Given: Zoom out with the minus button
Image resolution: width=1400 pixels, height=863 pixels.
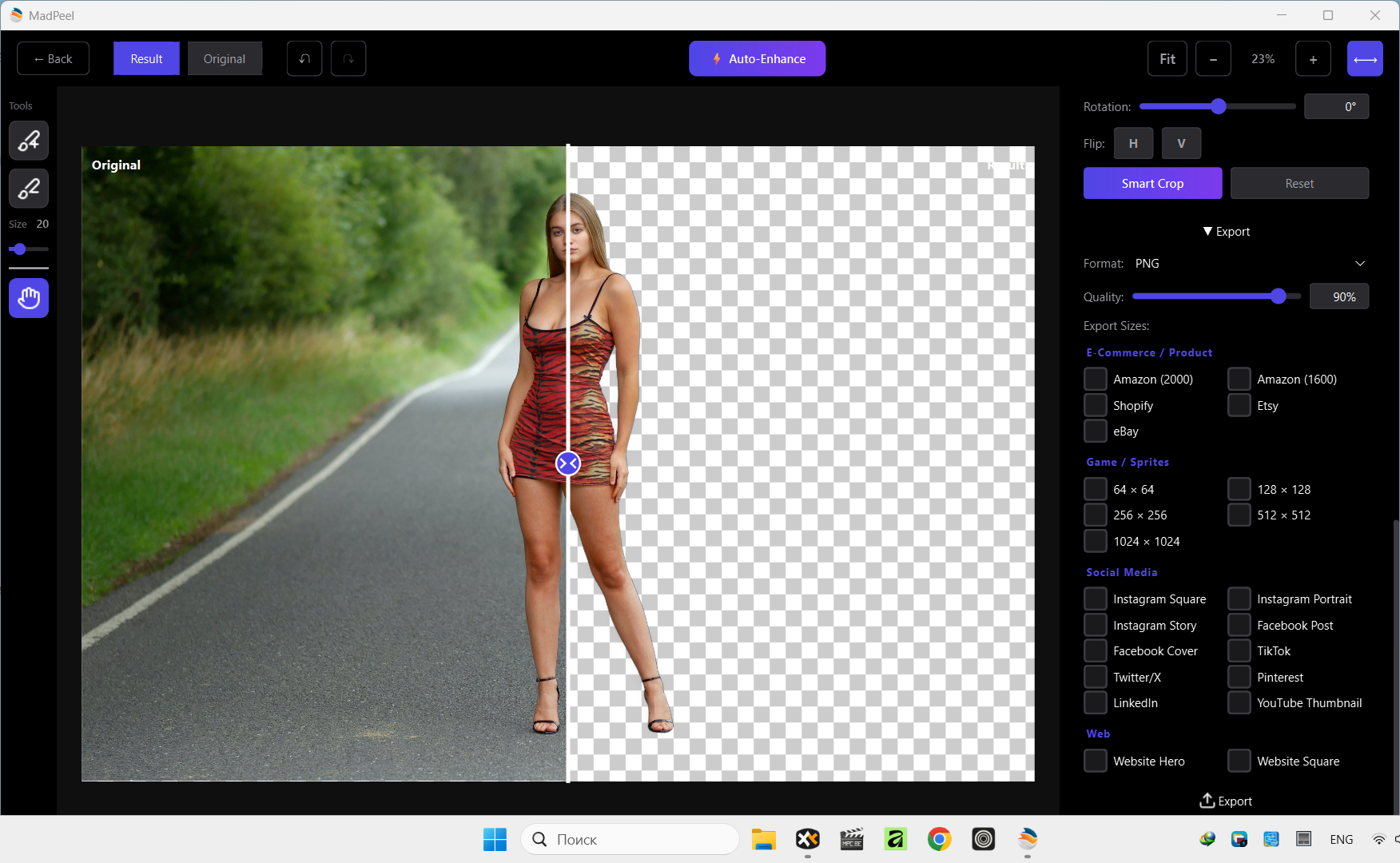Looking at the screenshot, I should 1213,59.
